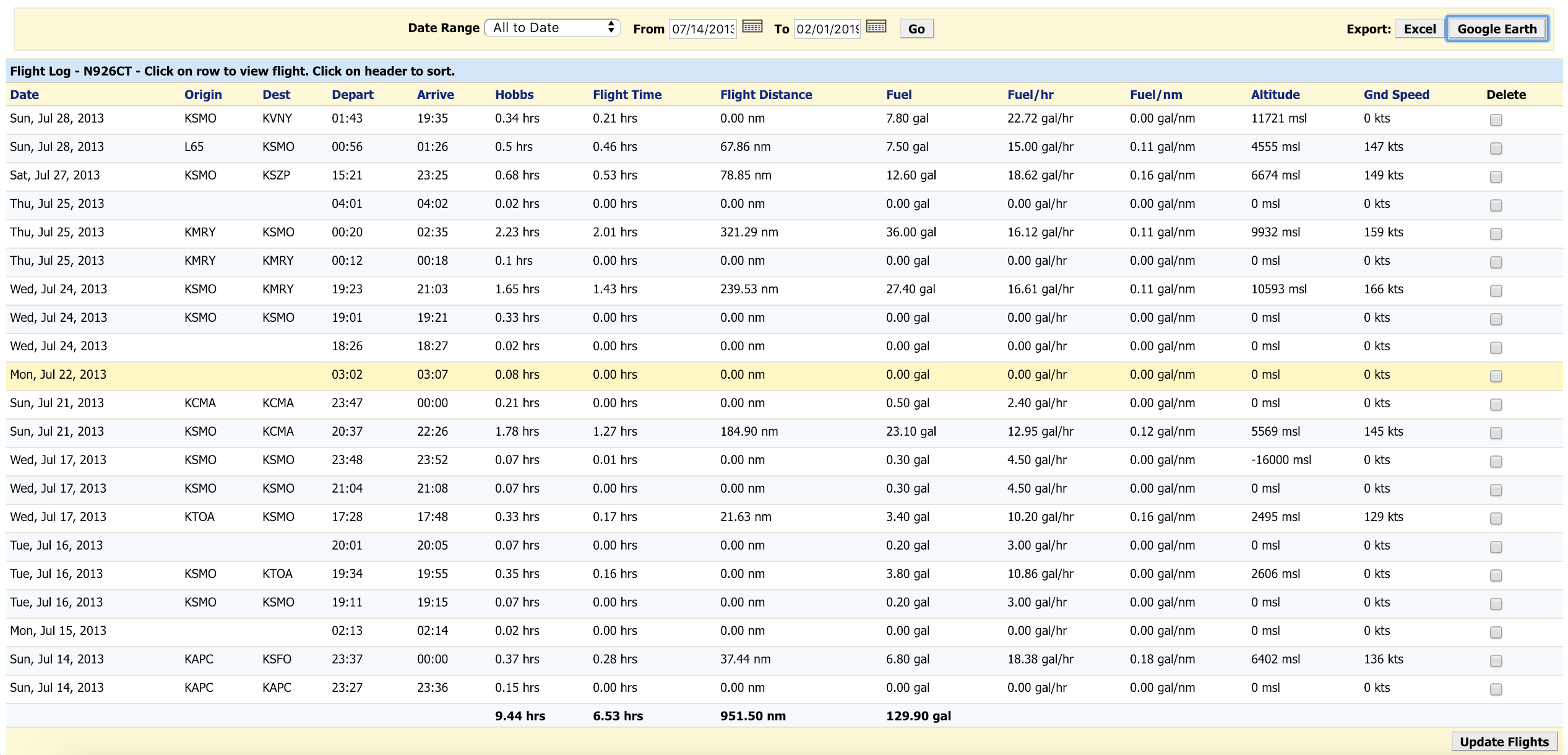
Task: Select delete checkbox for KAPC to KSFO flight
Action: coord(1496,661)
